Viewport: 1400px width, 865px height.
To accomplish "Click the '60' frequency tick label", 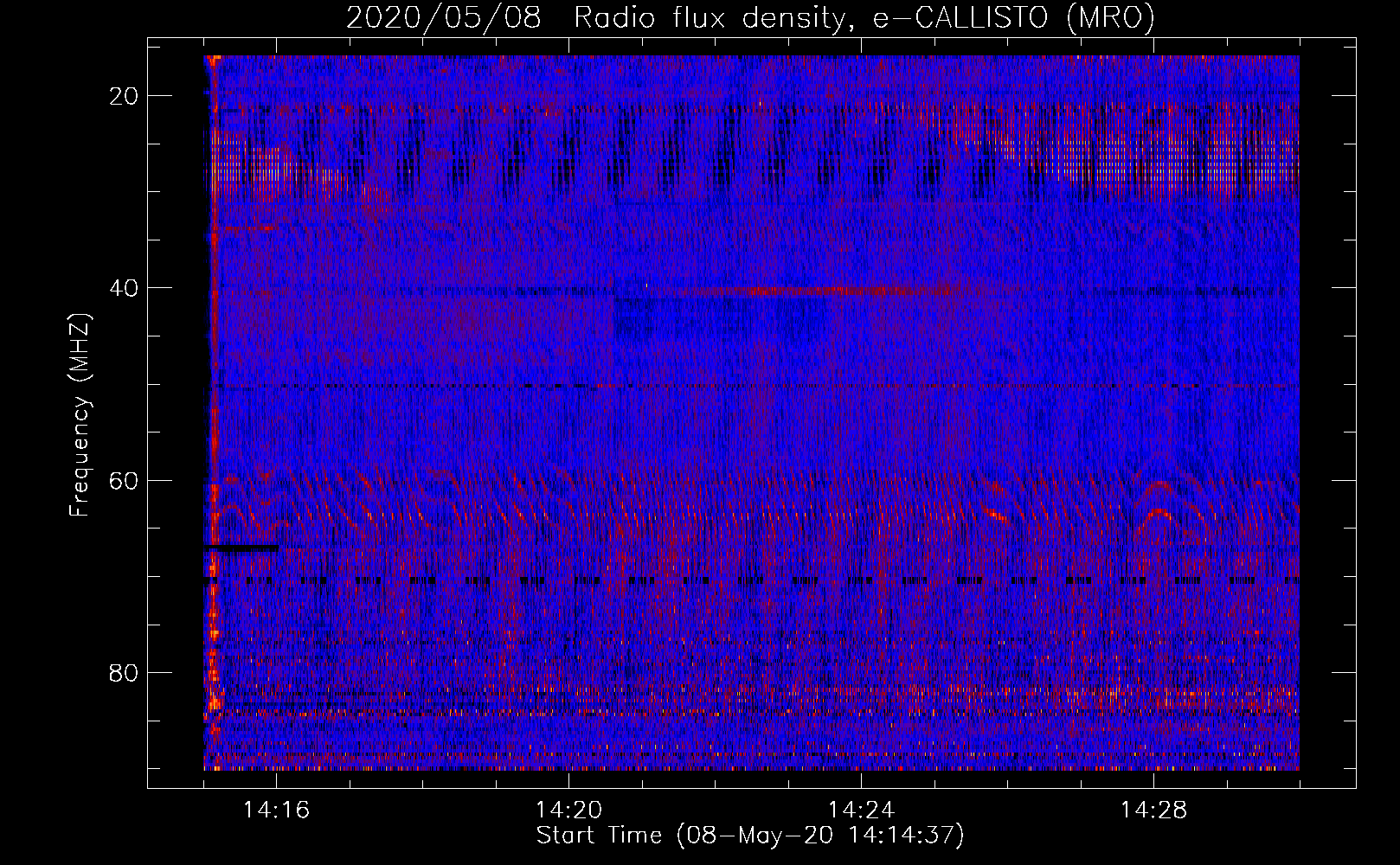I will [125, 480].
